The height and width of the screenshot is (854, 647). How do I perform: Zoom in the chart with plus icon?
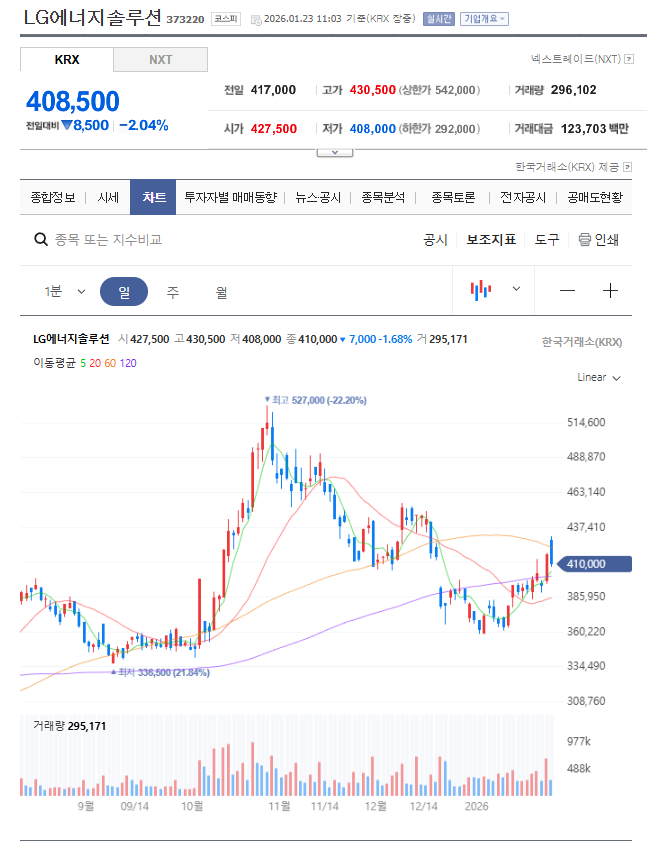[x=611, y=291]
